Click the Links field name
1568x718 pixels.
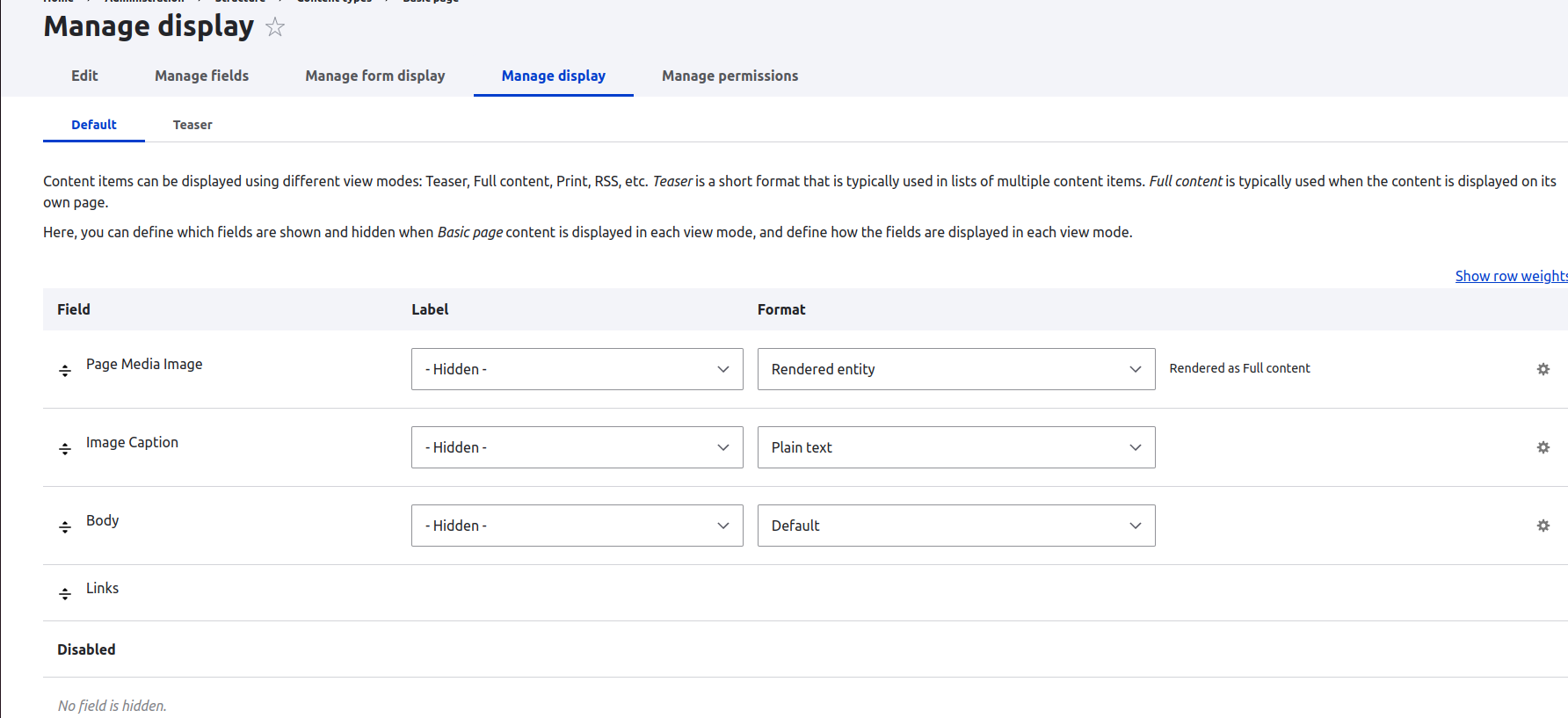pos(102,588)
